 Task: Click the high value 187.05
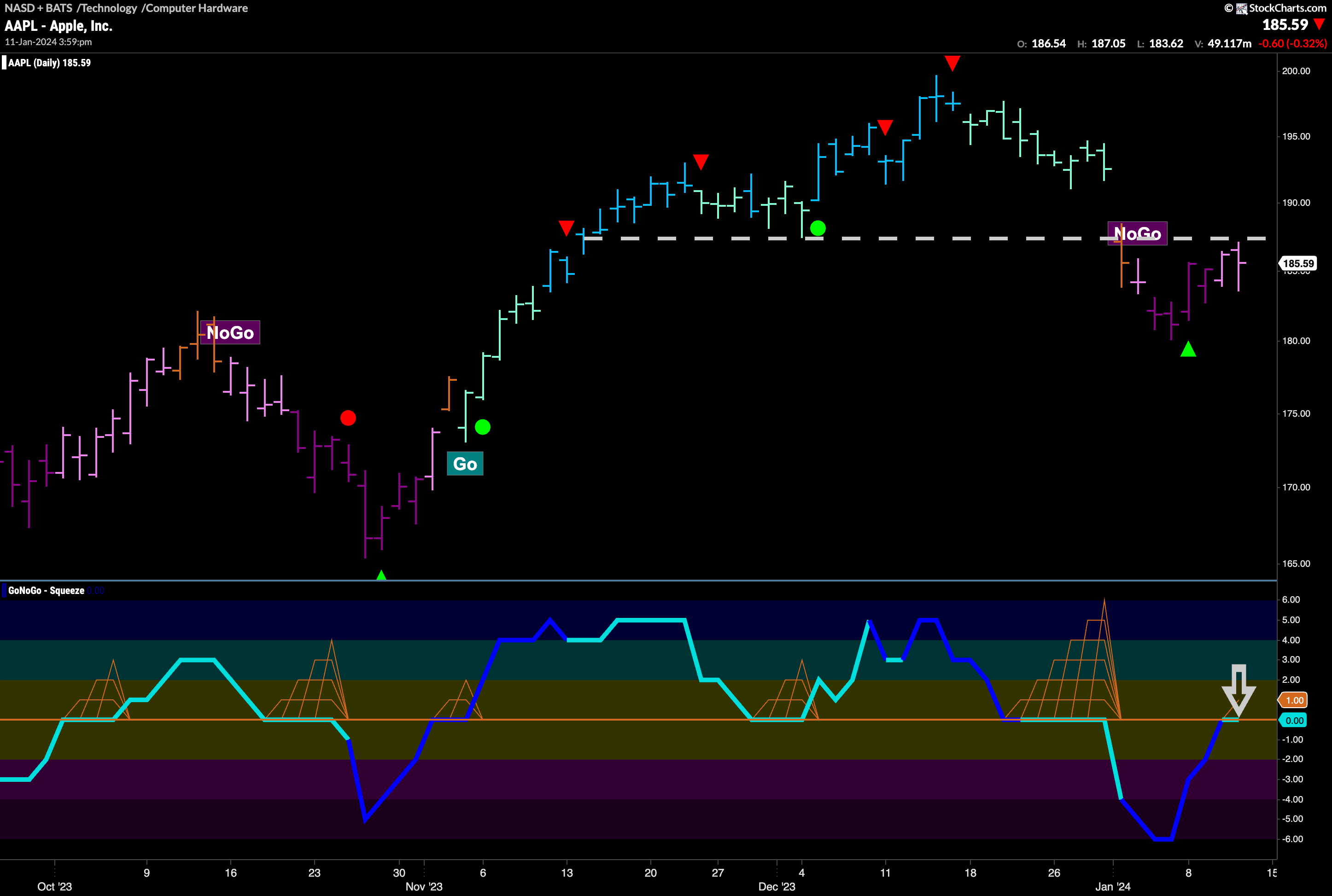coord(1109,43)
